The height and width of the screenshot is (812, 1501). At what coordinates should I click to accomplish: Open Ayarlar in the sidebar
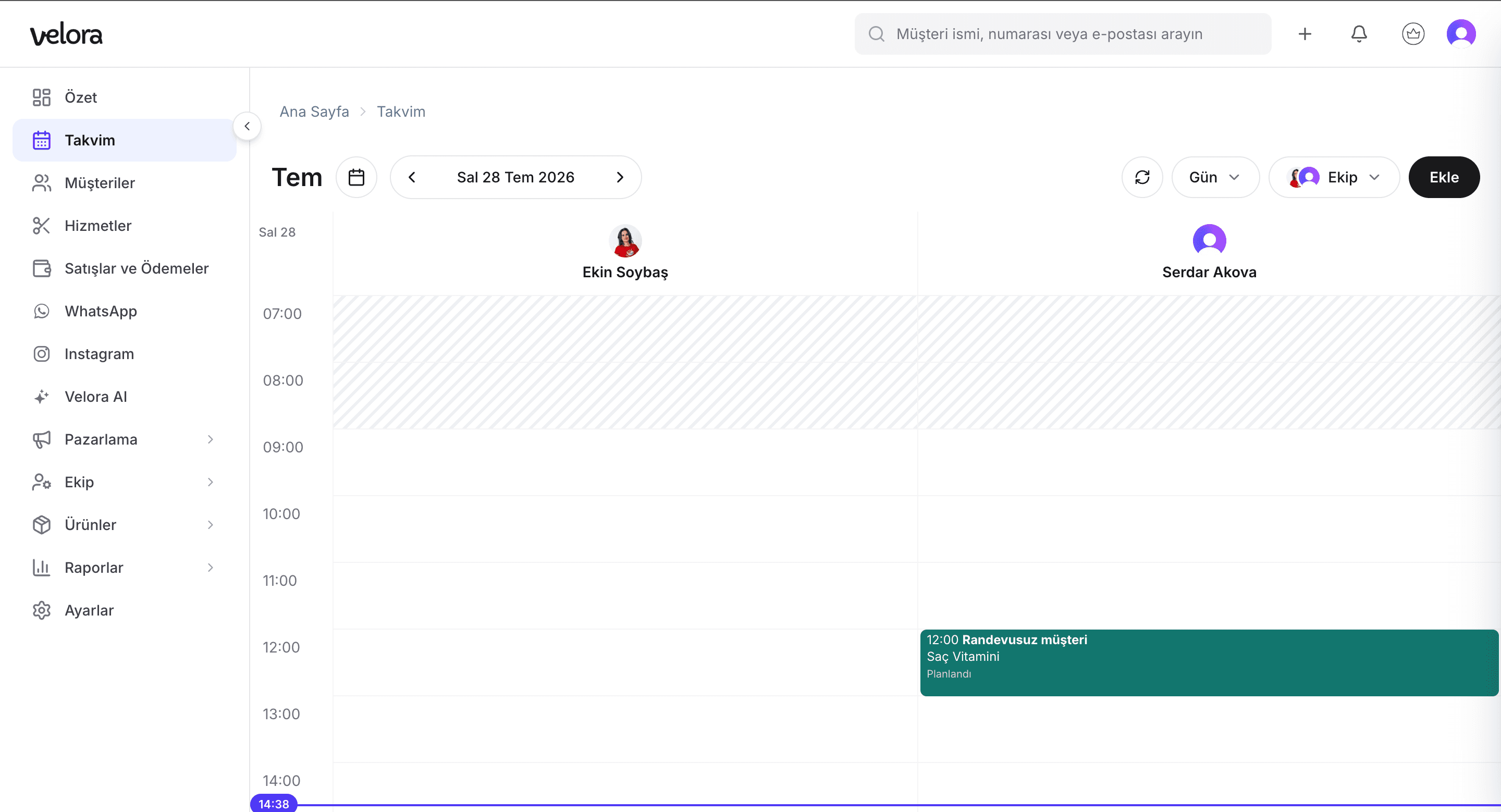click(124, 610)
